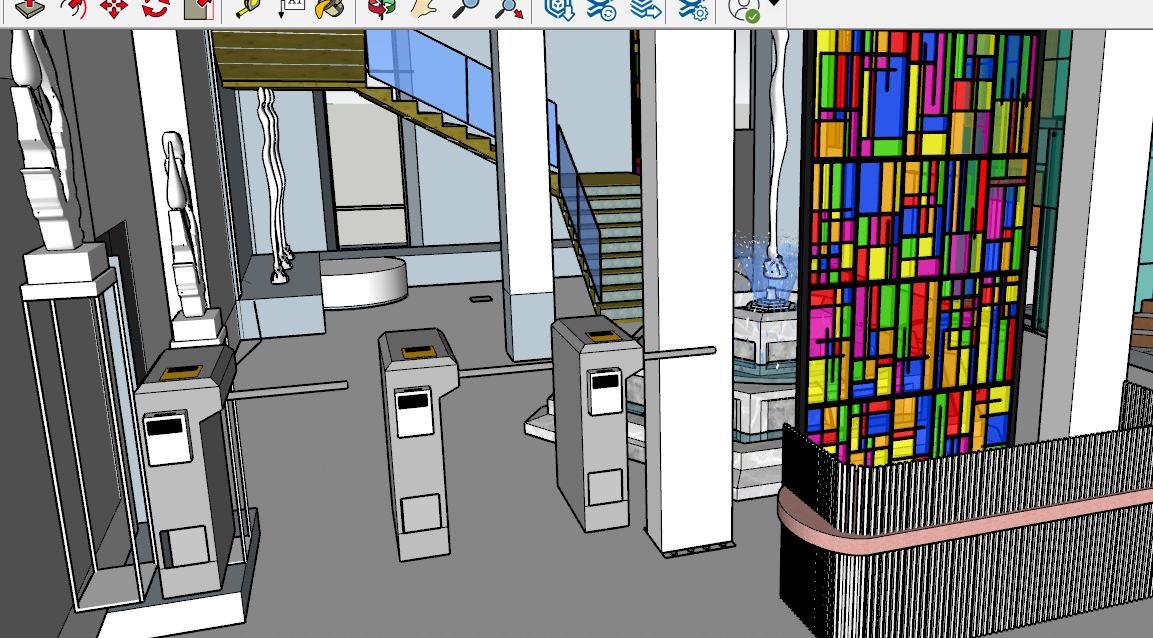Click Zoom Extents in the toolbar
Viewport: 1153px width, 638px height.
508,8
